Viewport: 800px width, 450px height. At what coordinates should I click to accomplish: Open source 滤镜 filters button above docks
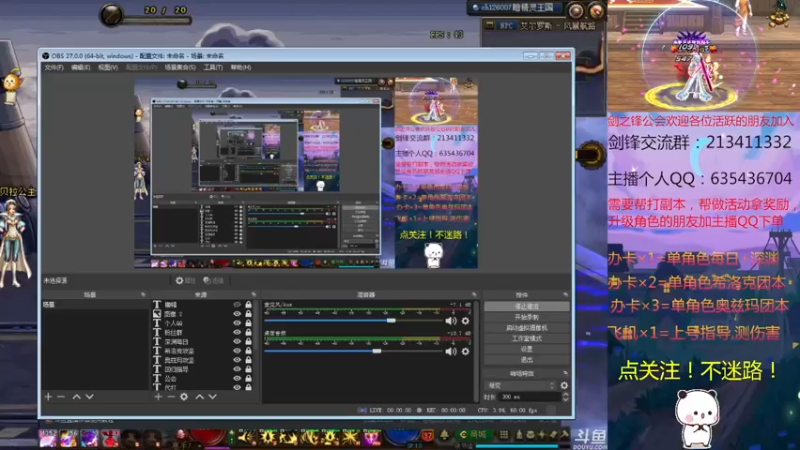(214, 281)
